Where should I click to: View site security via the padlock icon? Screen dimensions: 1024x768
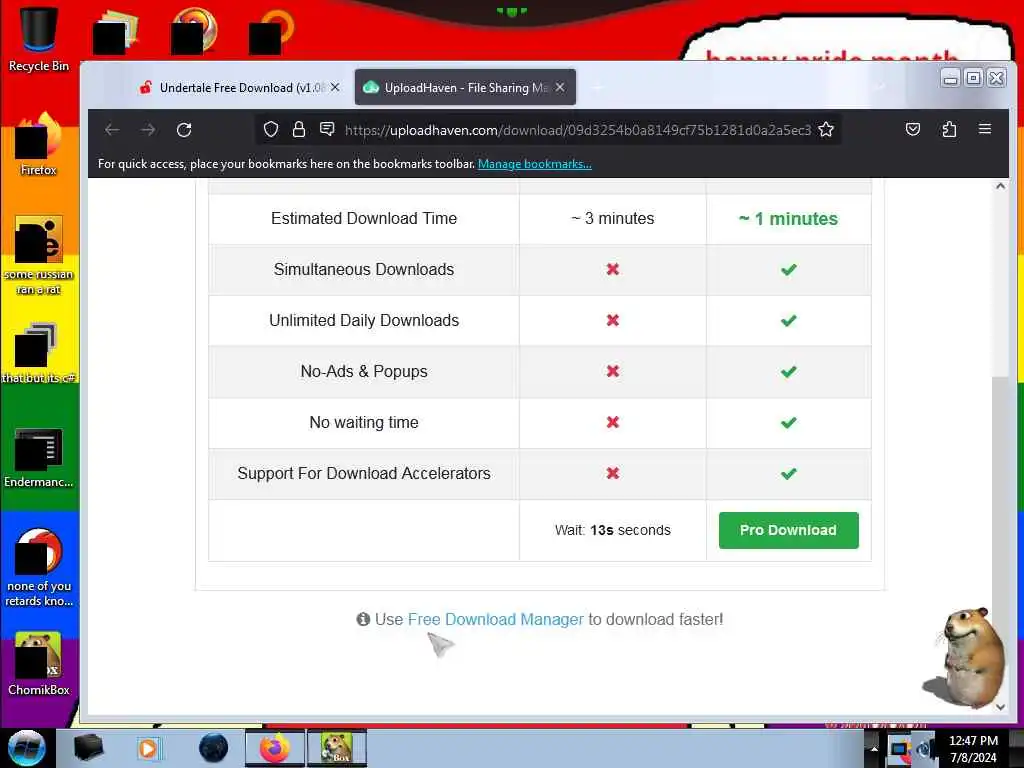pos(299,130)
